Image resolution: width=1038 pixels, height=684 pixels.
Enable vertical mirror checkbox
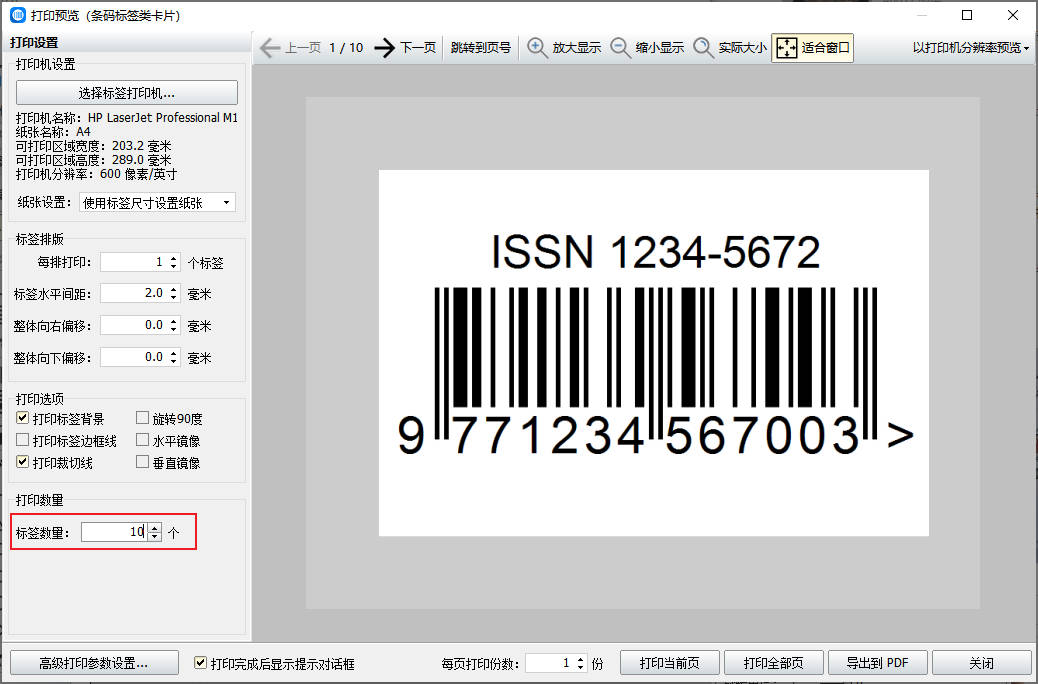[x=142, y=462]
